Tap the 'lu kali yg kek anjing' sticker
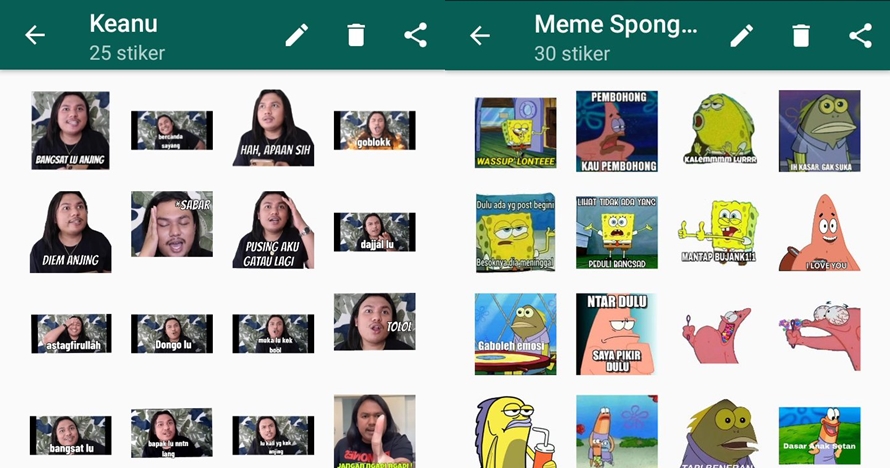 pyautogui.click(x=273, y=435)
